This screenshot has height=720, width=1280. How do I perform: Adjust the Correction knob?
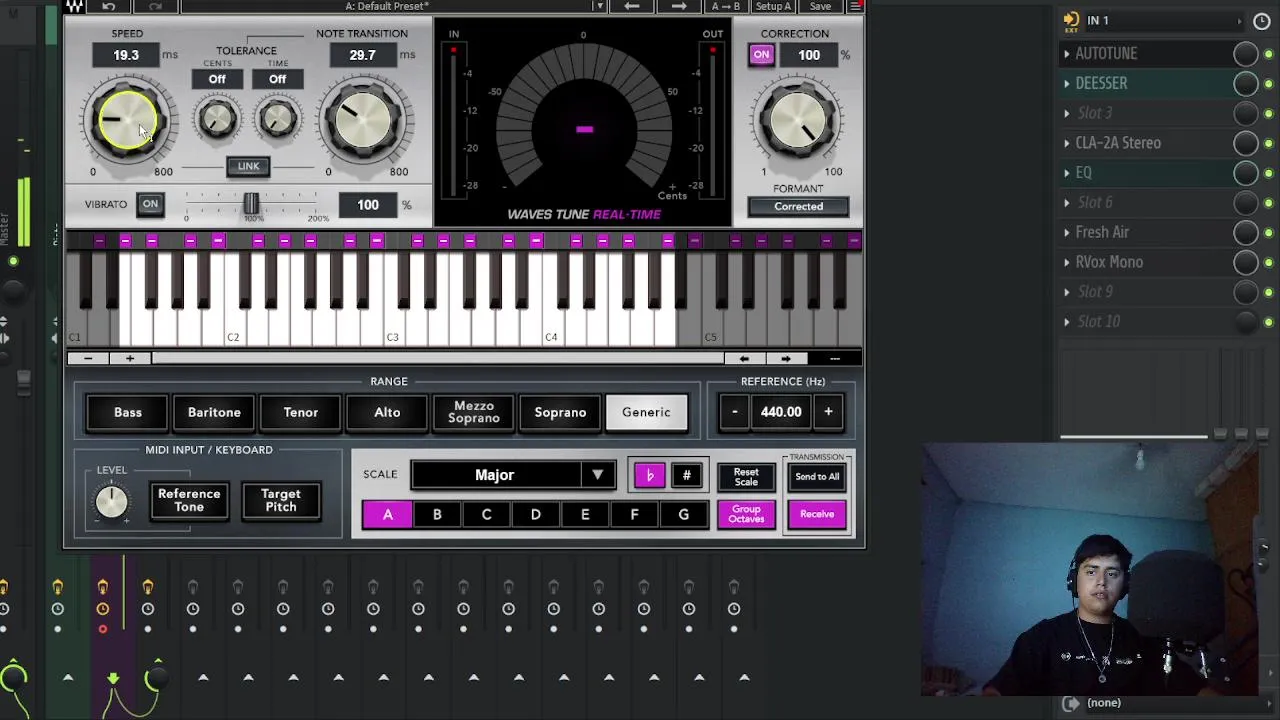[x=798, y=120]
